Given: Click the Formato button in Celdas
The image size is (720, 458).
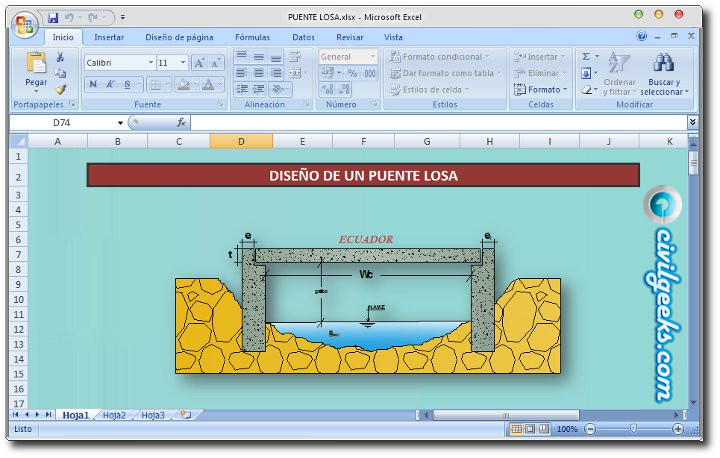Looking at the screenshot, I should [540, 89].
